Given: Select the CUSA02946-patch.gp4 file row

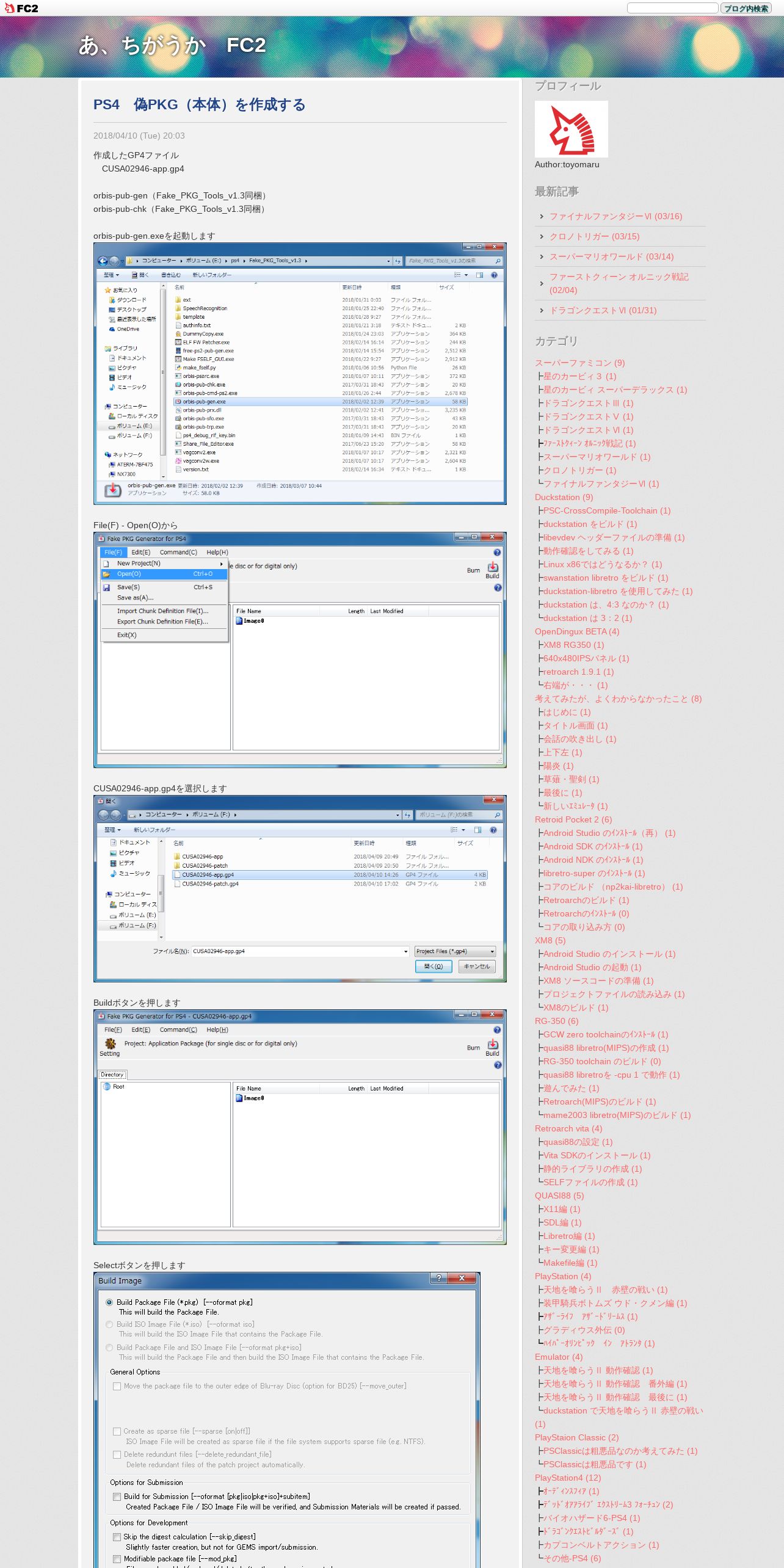Looking at the screenshot, I should coord(330,884).
